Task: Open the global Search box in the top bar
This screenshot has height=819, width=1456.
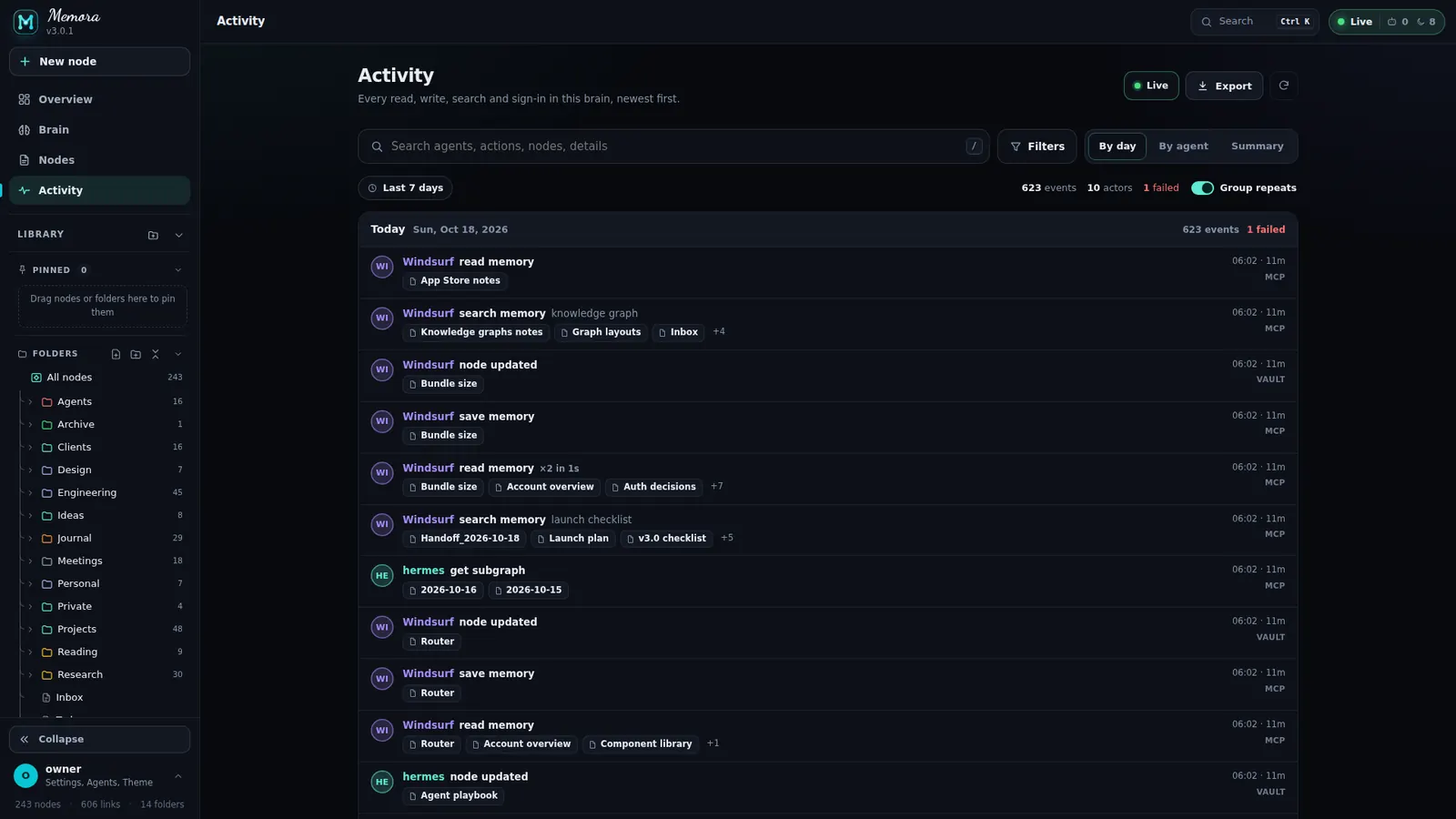Action: pos(1255,22)
